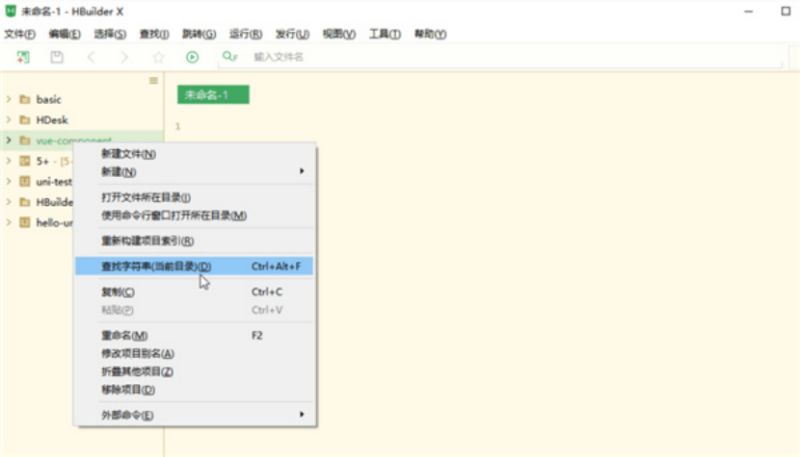Viewport: 800px width, 457px height.
Task: Choose 重新构建项目索引(R)
Action: (x=194, y=241)
